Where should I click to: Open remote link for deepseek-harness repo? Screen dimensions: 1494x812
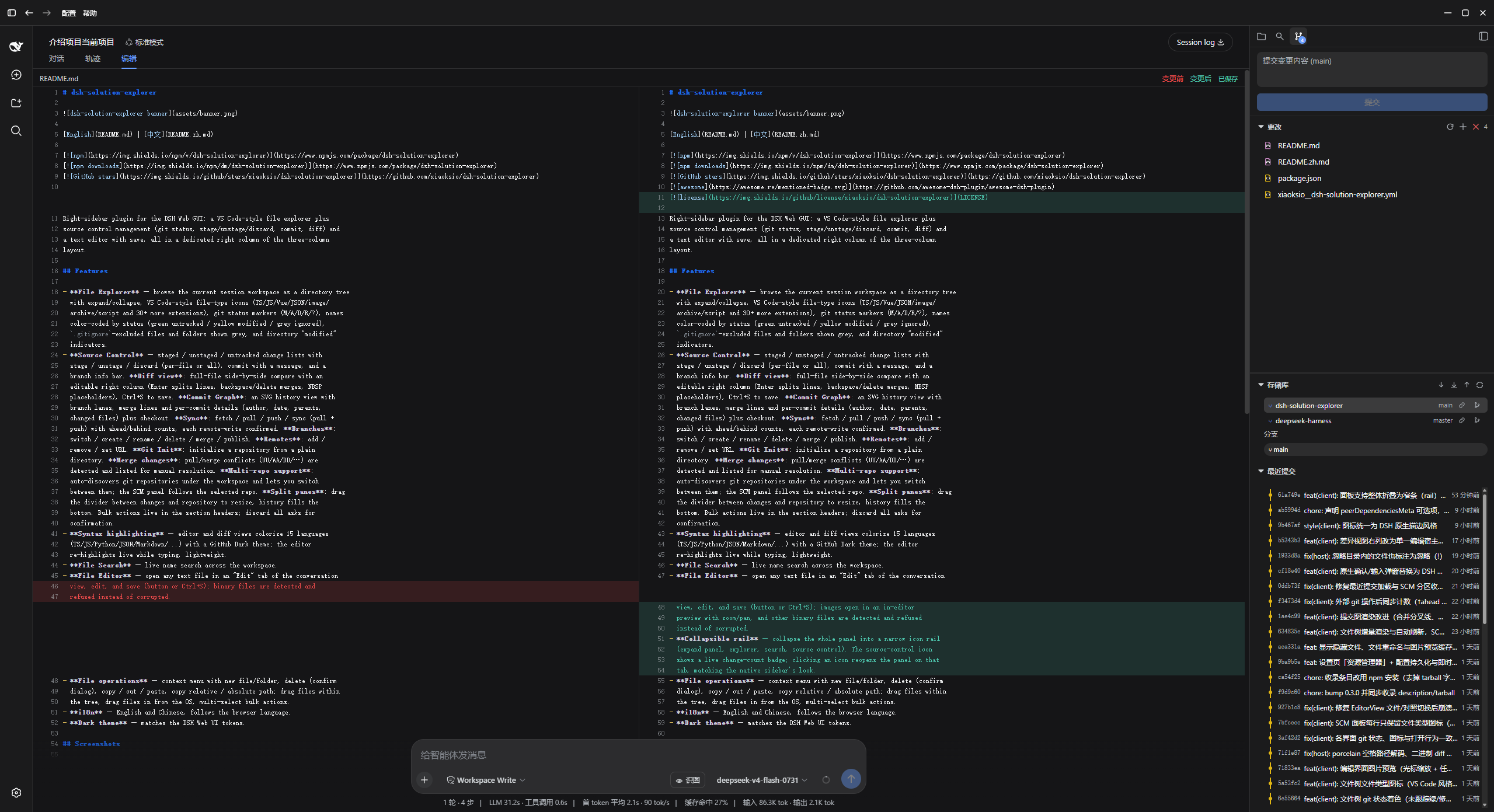point(1462,420)
